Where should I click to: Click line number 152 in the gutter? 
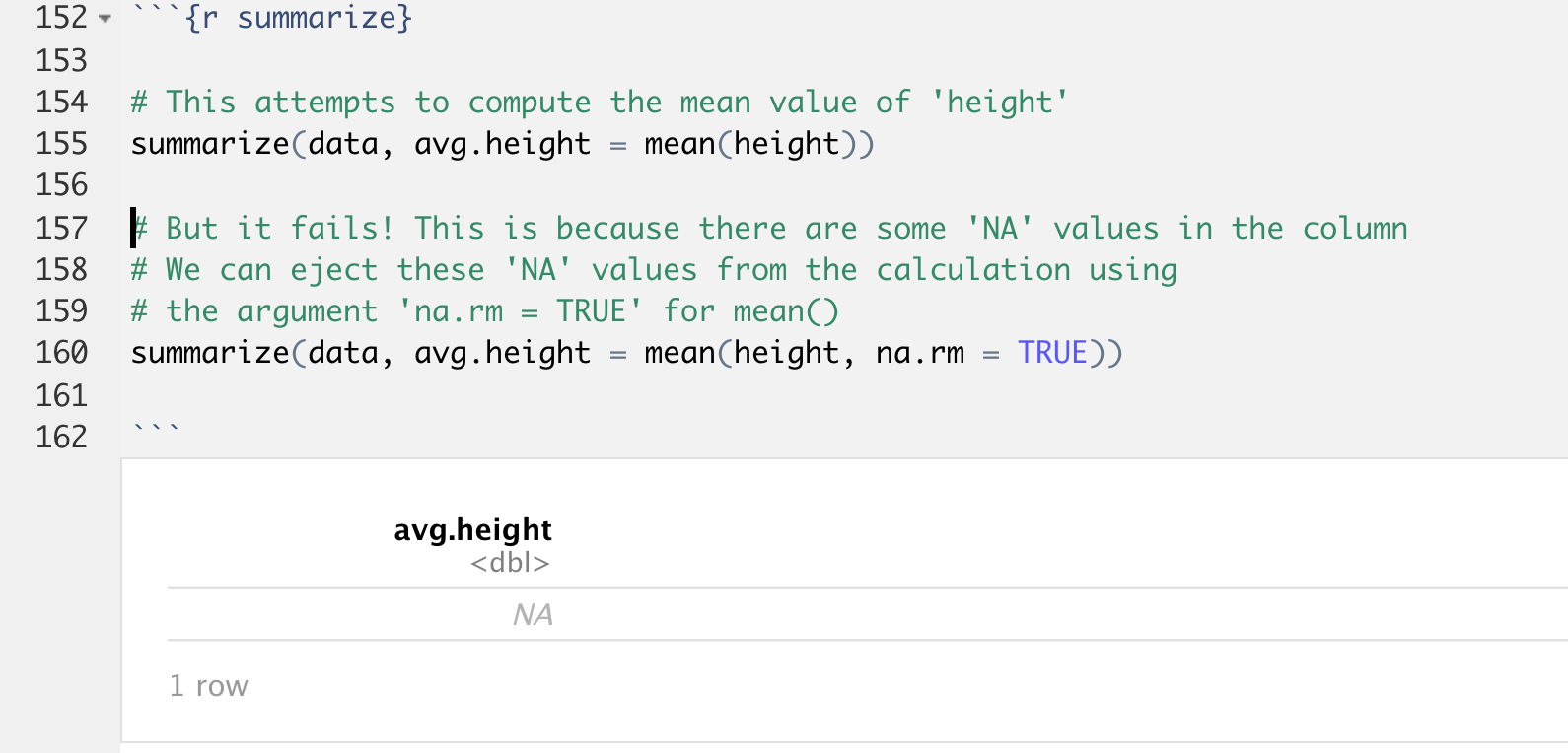coord(61,18)
